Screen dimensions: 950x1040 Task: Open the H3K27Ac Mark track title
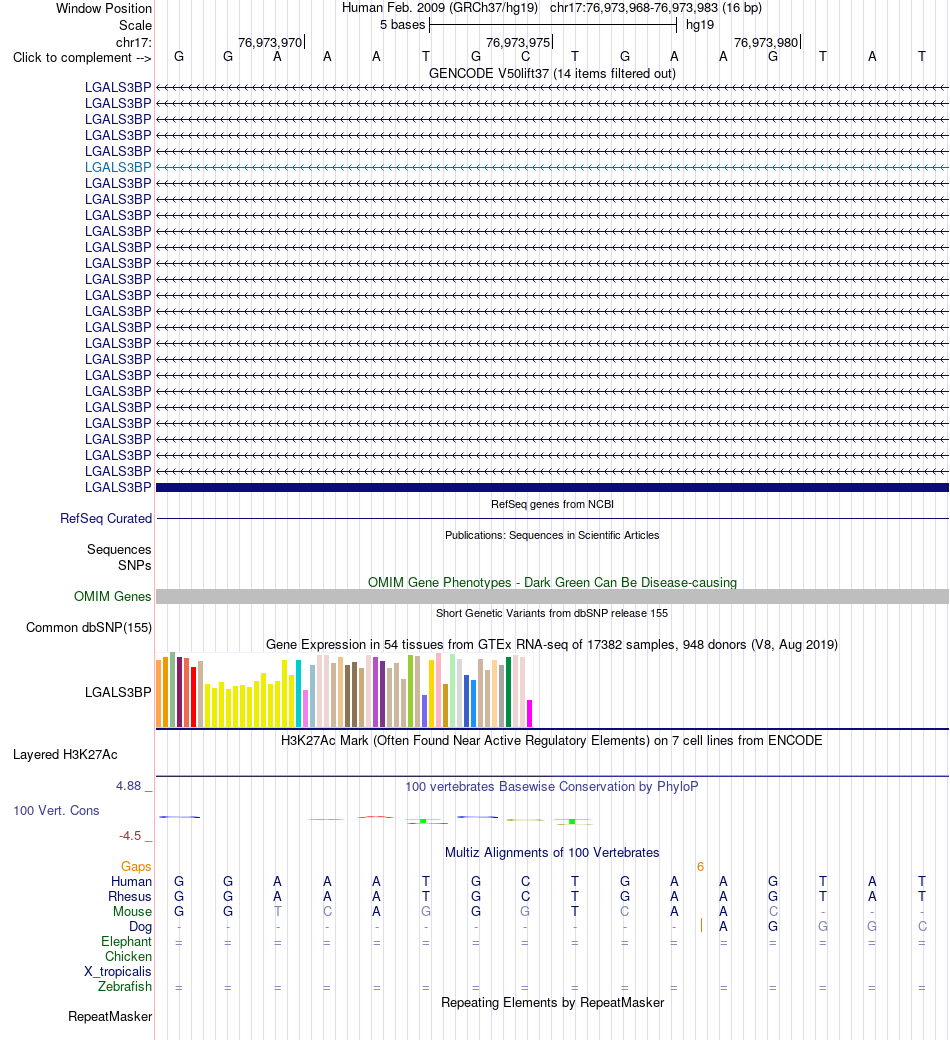pos(552,741)
